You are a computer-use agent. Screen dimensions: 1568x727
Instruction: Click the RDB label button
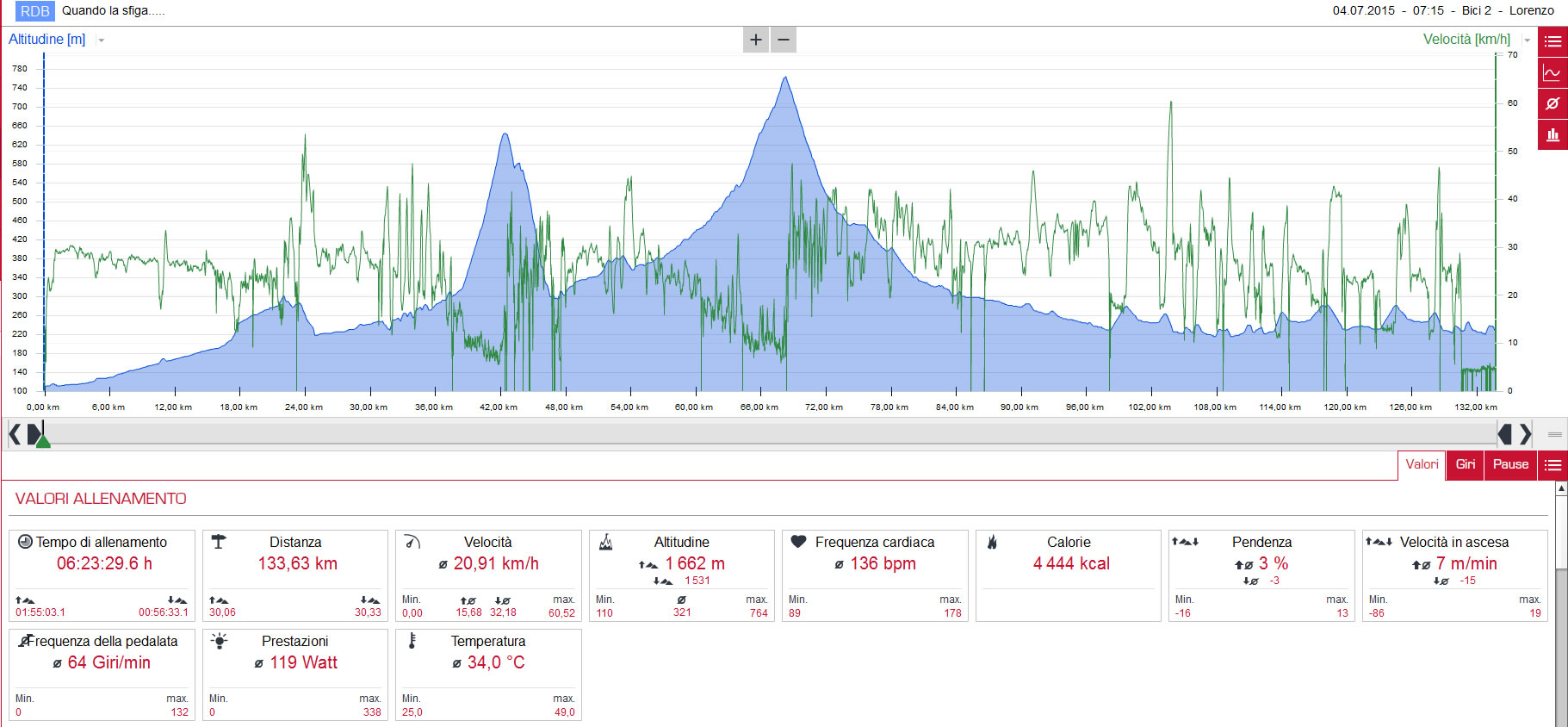pyautogui.click(x=34, y=11)
